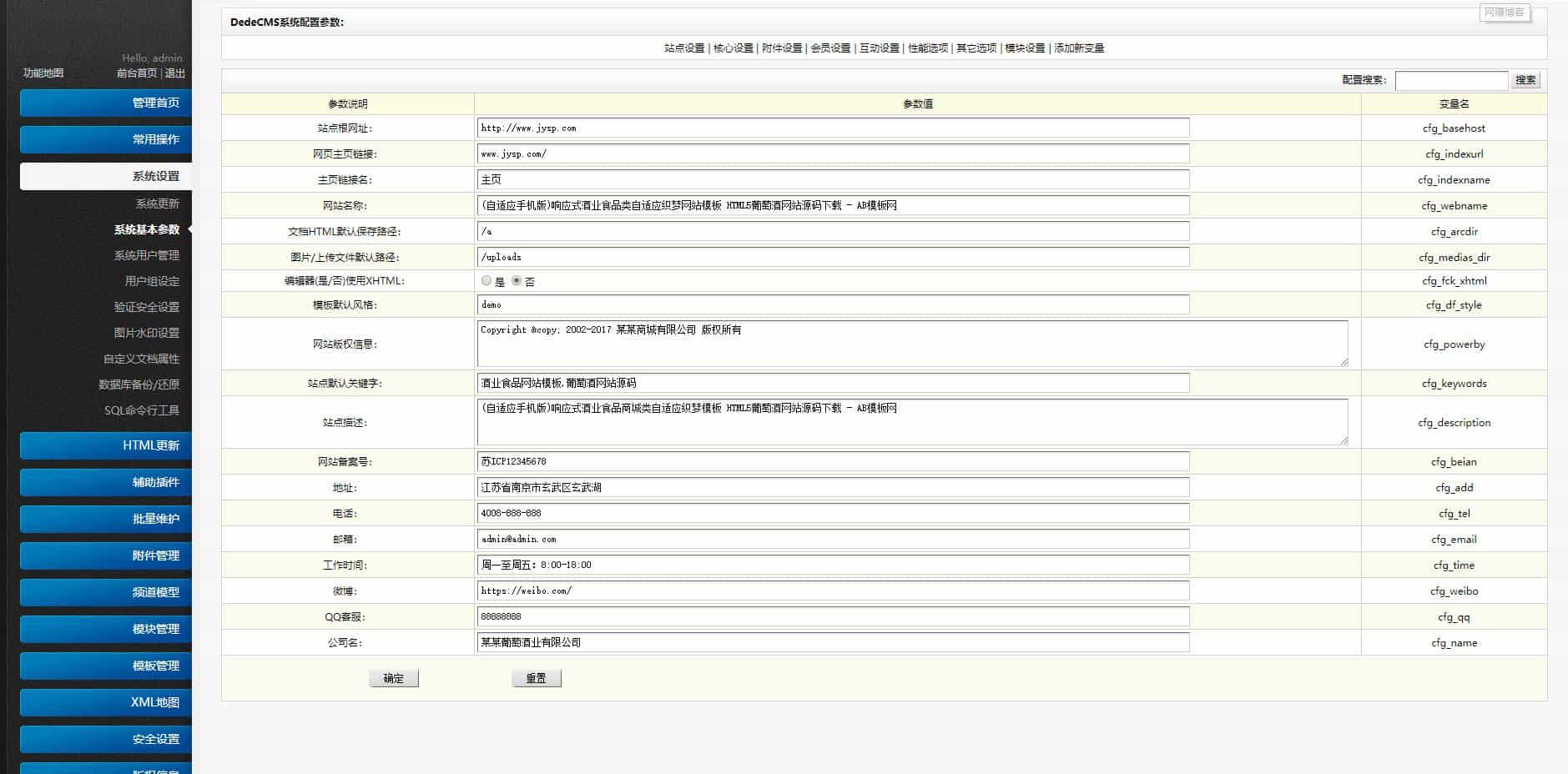
Task: Open the 添加新变量 tab
Action: click(1081, 48)
